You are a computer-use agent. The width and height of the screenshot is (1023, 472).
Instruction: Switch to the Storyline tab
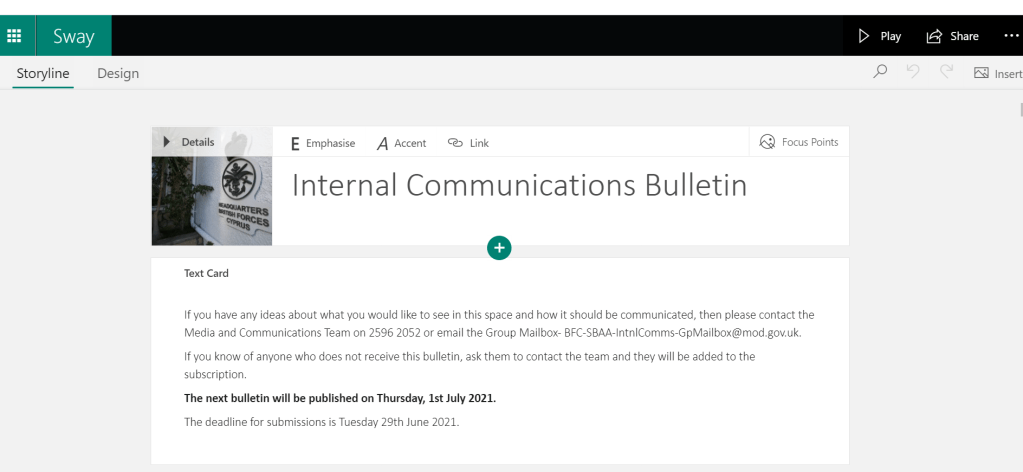tap(43, 73)
